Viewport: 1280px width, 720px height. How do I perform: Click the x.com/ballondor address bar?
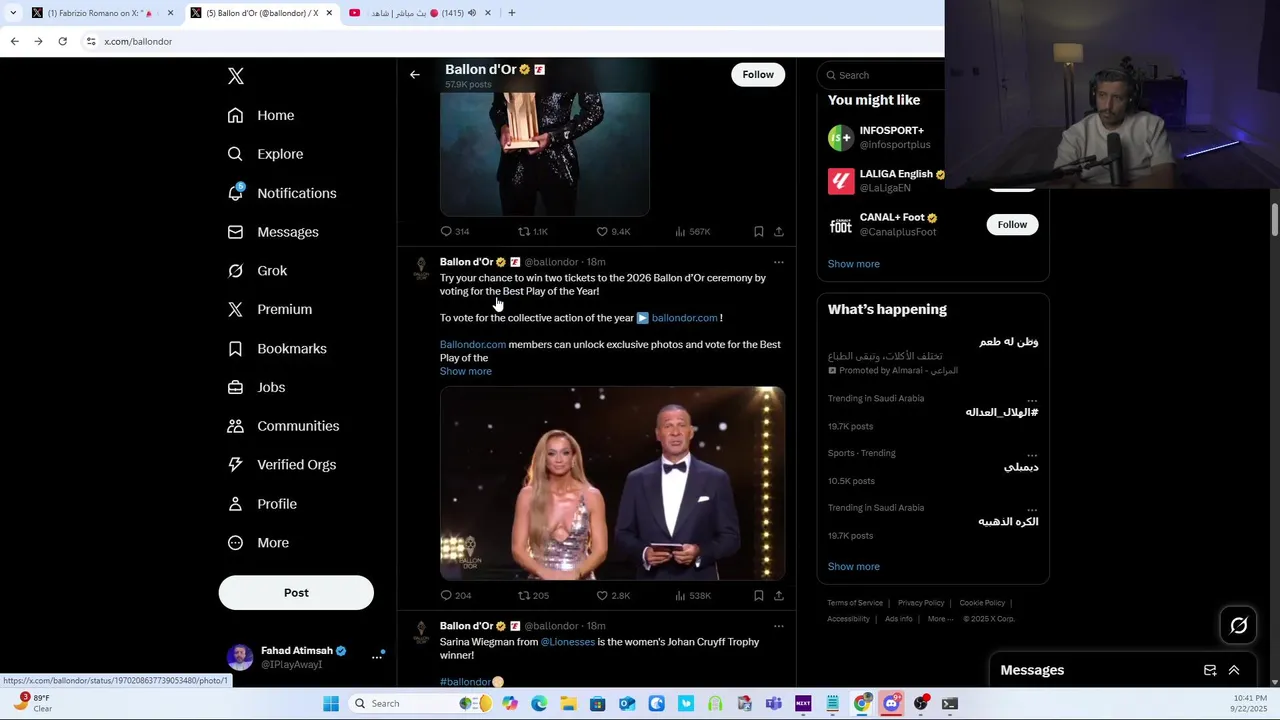[x=510, y=41]
